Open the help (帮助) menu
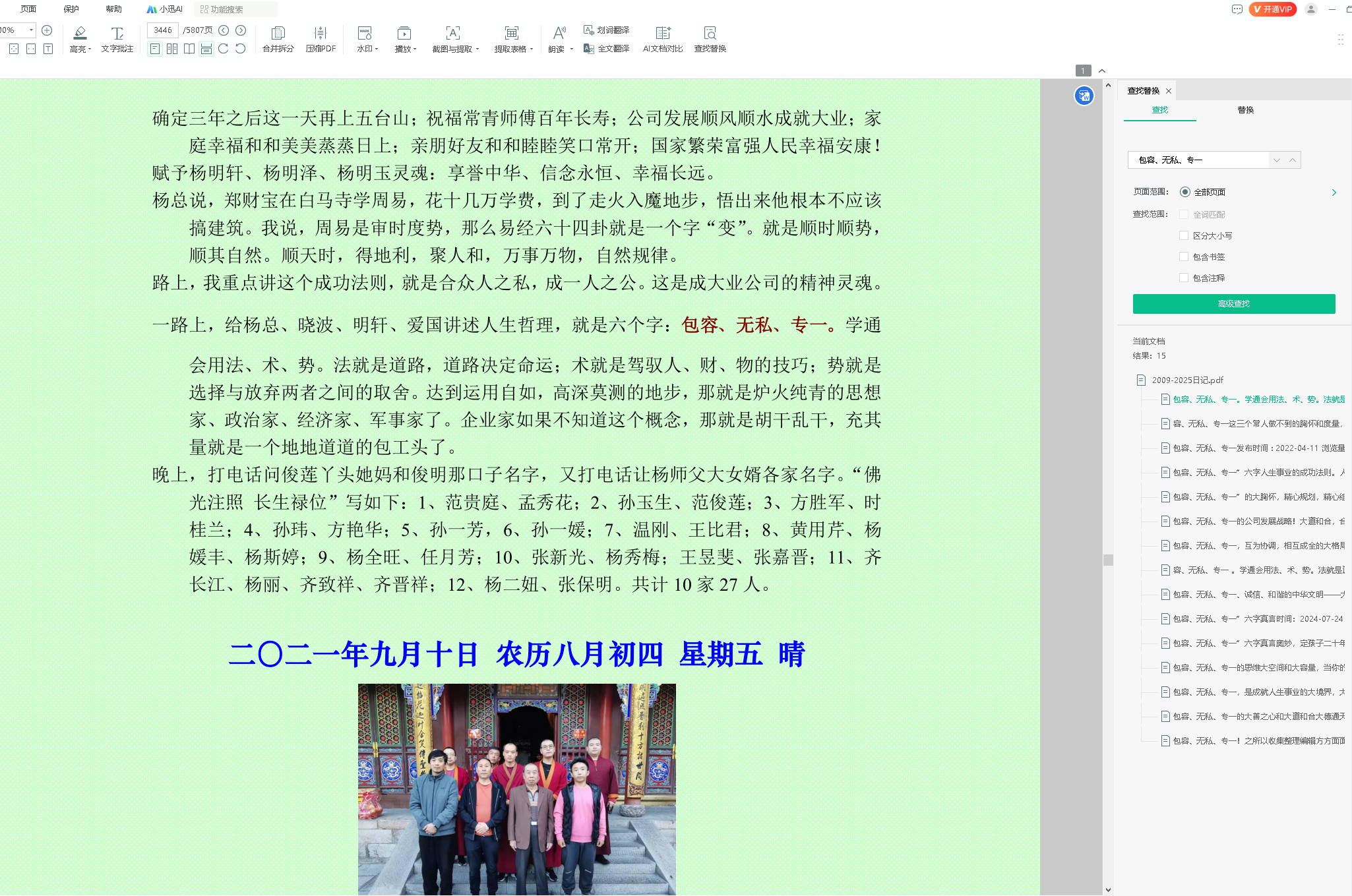1352x896 pixels. point(113,9)
